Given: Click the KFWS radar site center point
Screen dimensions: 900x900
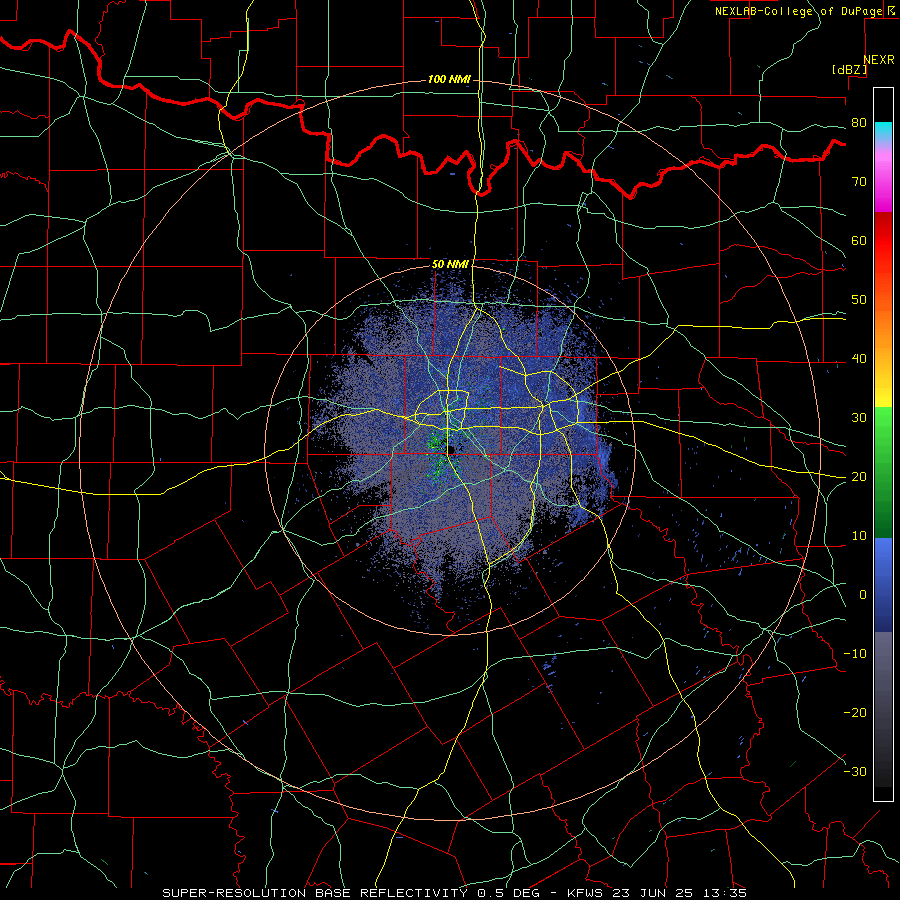Looking at the screenshot, I should (x=449, y=451).
